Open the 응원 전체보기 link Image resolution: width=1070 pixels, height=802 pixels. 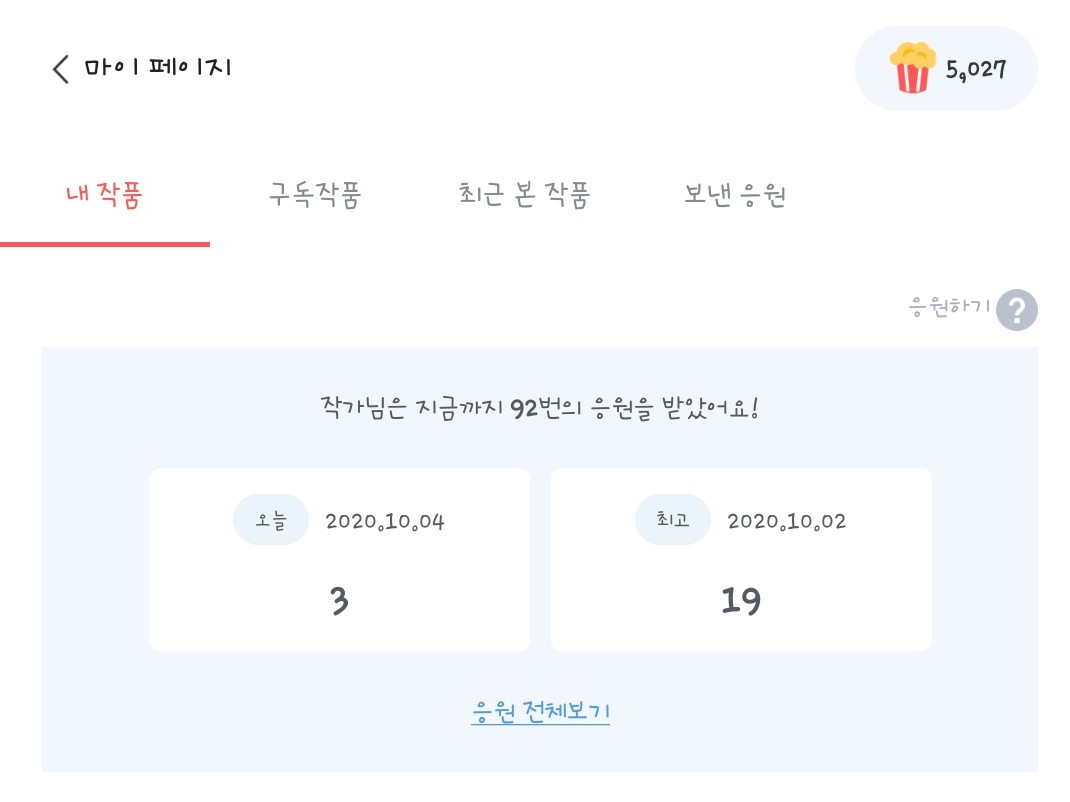540,712
